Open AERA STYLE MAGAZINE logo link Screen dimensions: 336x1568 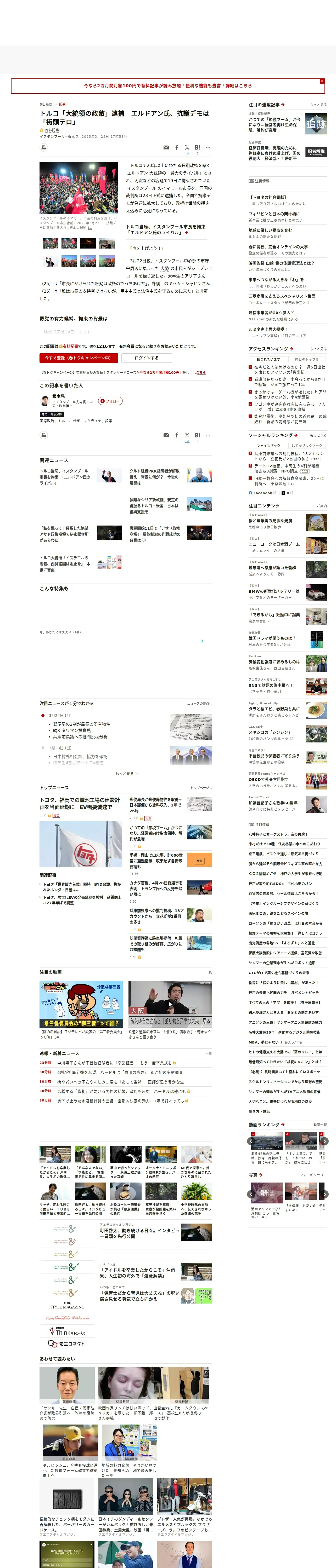coord(66,1306)
